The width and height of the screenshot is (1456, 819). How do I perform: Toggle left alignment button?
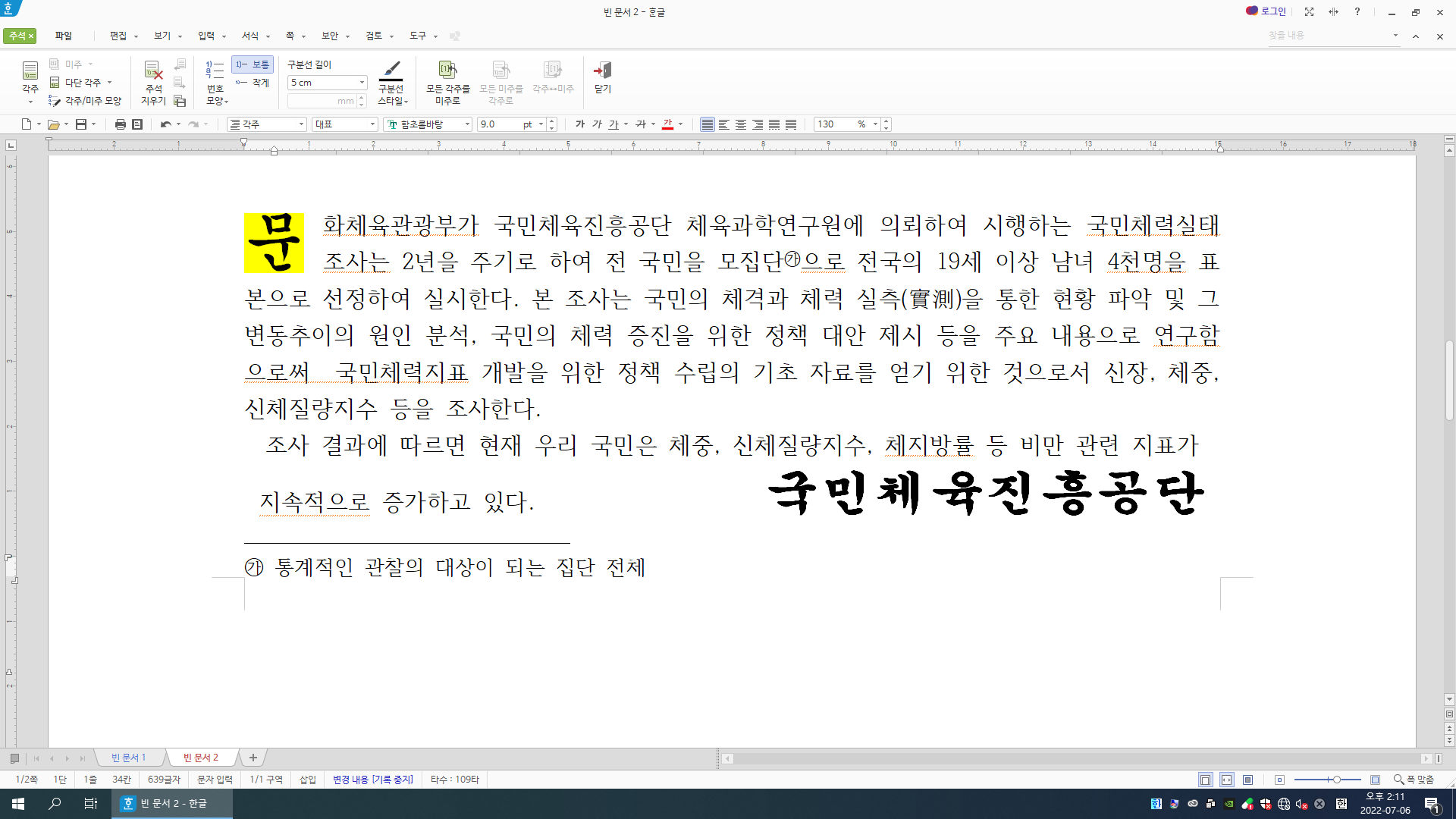[724, 124]
